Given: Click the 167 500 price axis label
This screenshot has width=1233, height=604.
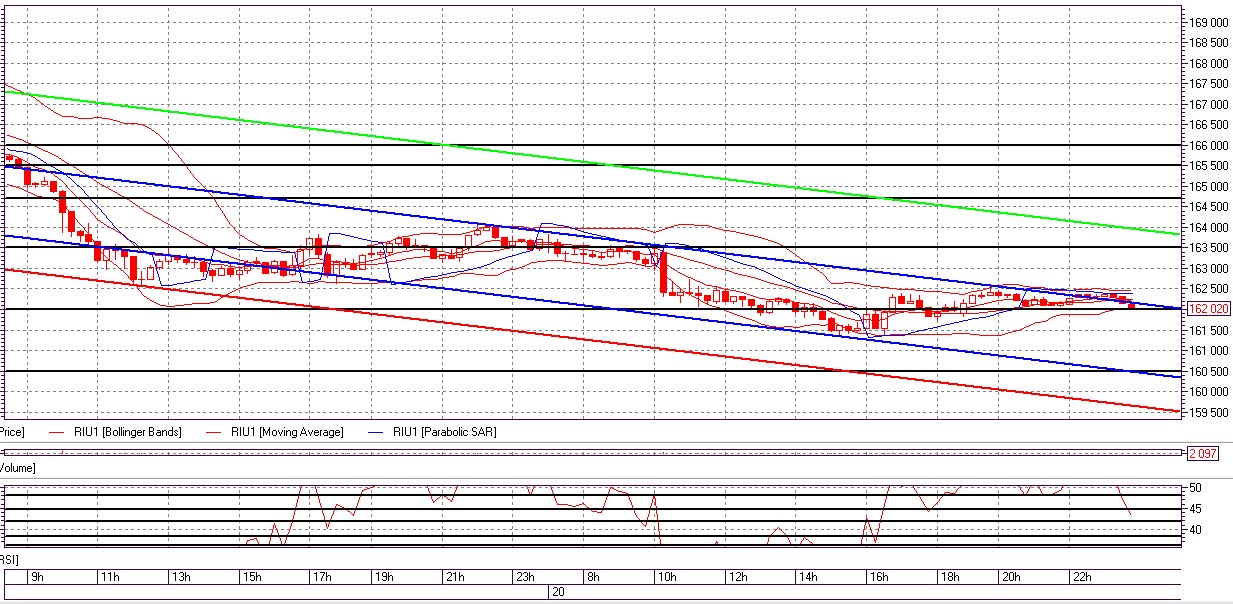Looking at the screenshot, I should 1210,84.
